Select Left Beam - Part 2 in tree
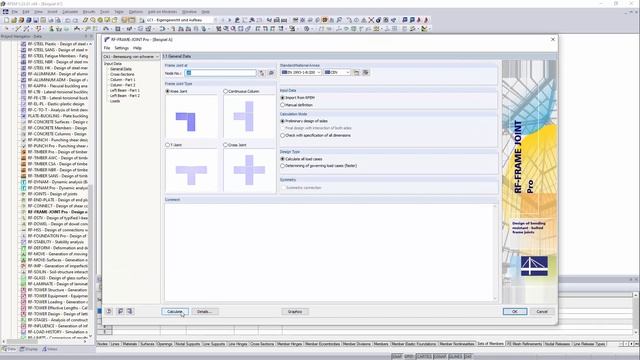This screenshot has width=640, height=360. coord(124,96)
